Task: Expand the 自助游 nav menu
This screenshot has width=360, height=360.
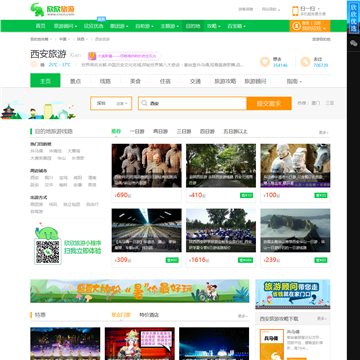Action: coord(145,26)
